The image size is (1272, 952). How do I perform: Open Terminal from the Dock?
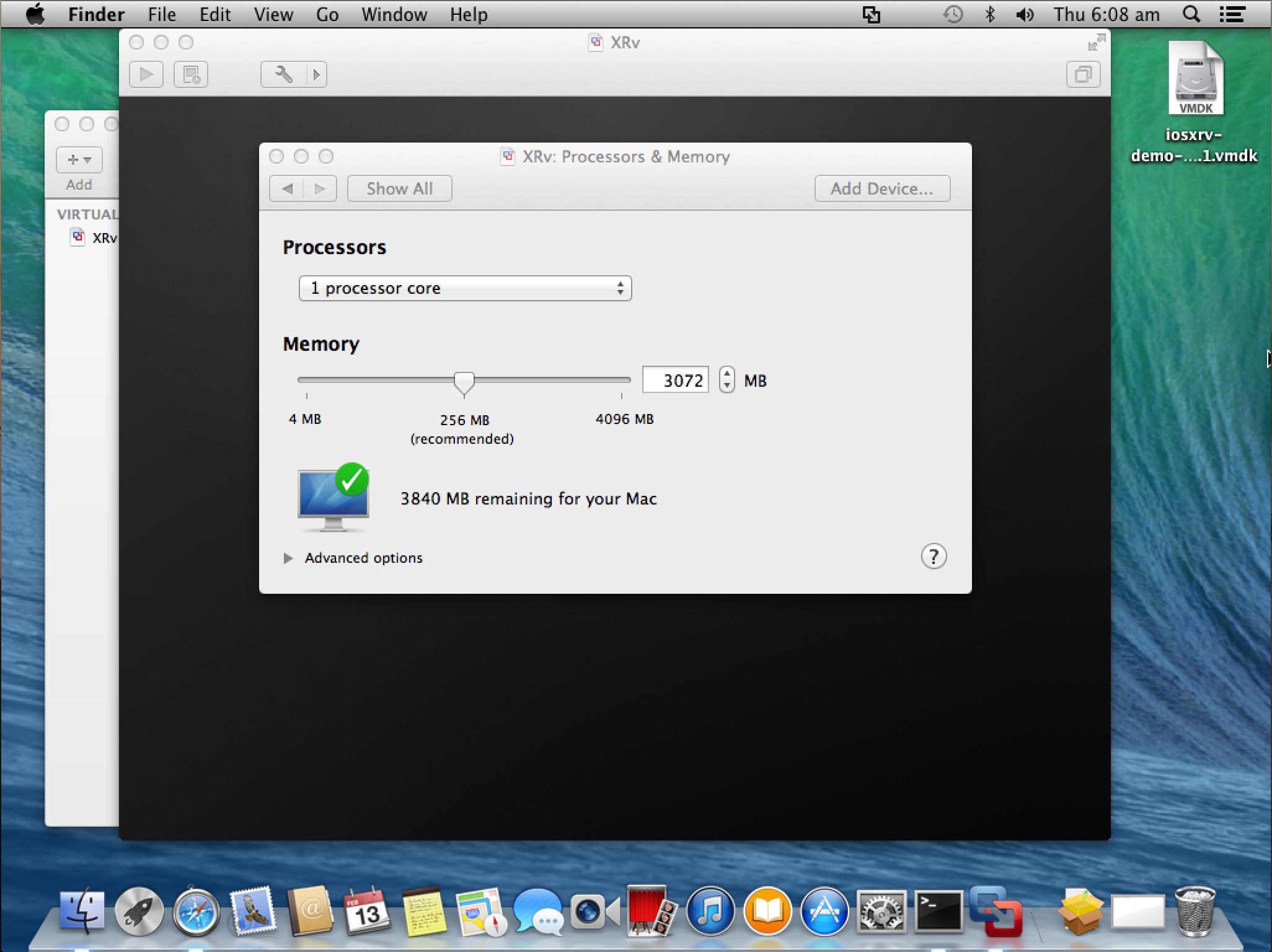(x=939, y=911)
